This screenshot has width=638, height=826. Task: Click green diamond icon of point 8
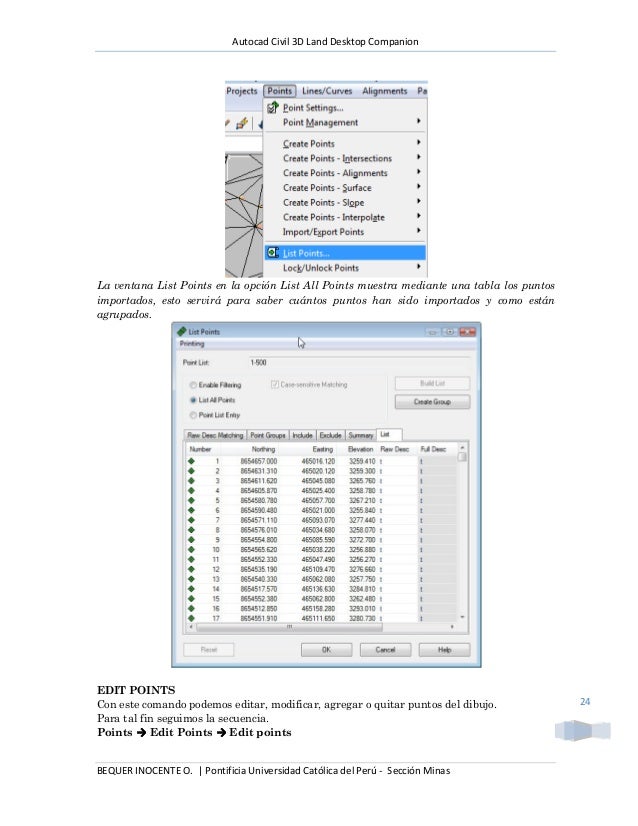[x=191, y=530]
